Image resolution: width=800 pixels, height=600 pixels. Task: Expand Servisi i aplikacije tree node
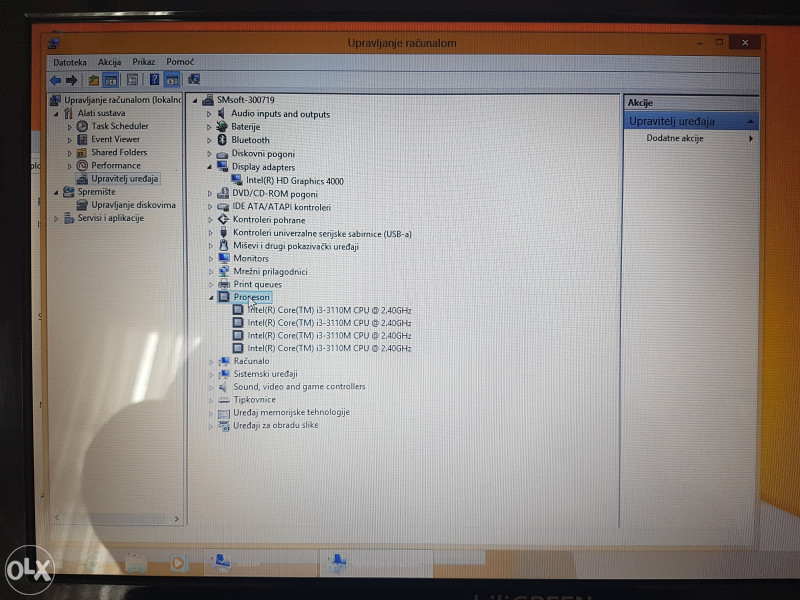pyautogui.click(x=56, y=218)
